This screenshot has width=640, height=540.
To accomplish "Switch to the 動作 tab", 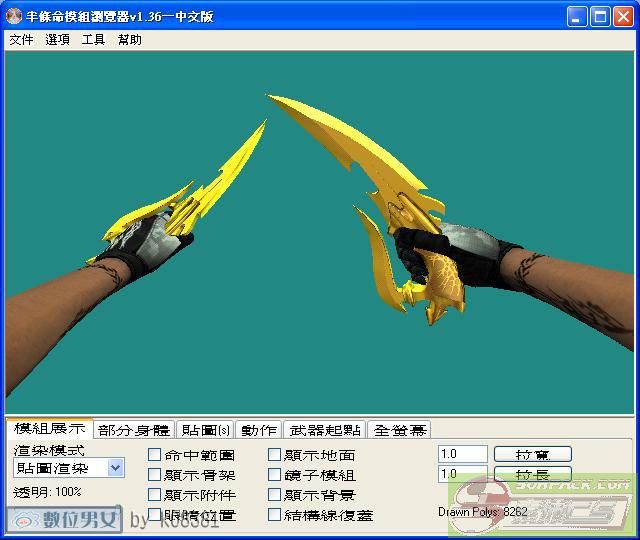I will click(x=259, y=430).
